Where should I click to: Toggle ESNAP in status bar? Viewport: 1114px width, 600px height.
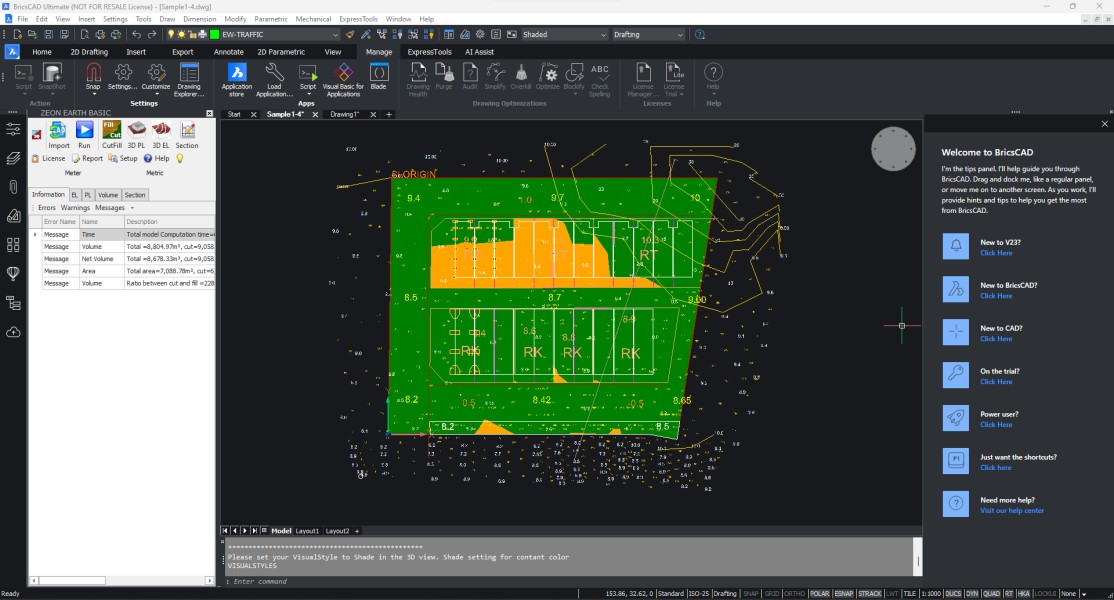click(843, 594)
